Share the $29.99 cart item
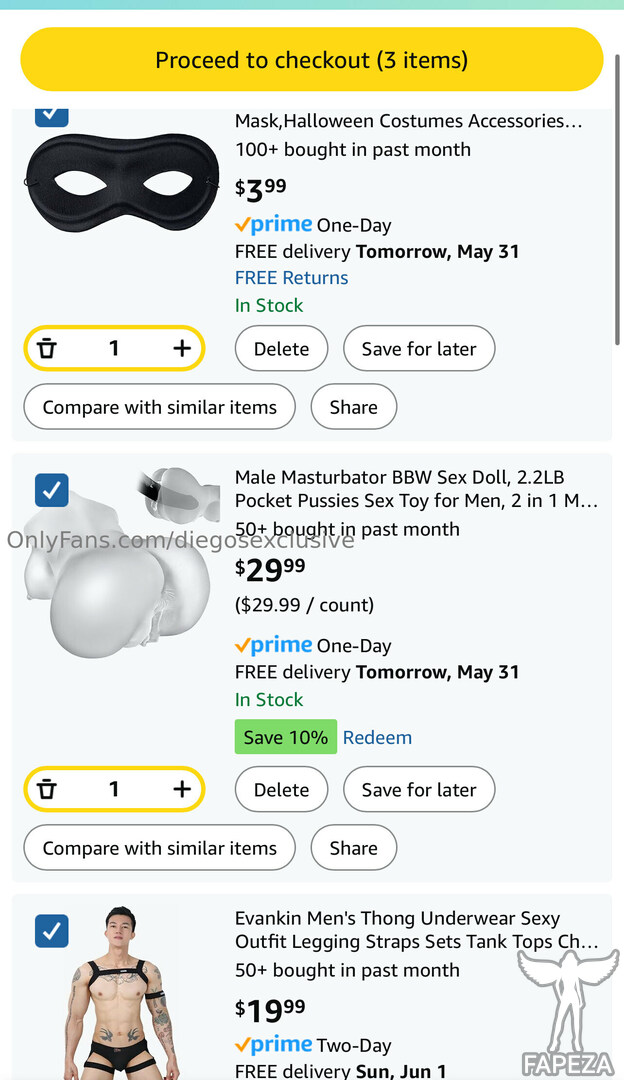 pos(353,848)
